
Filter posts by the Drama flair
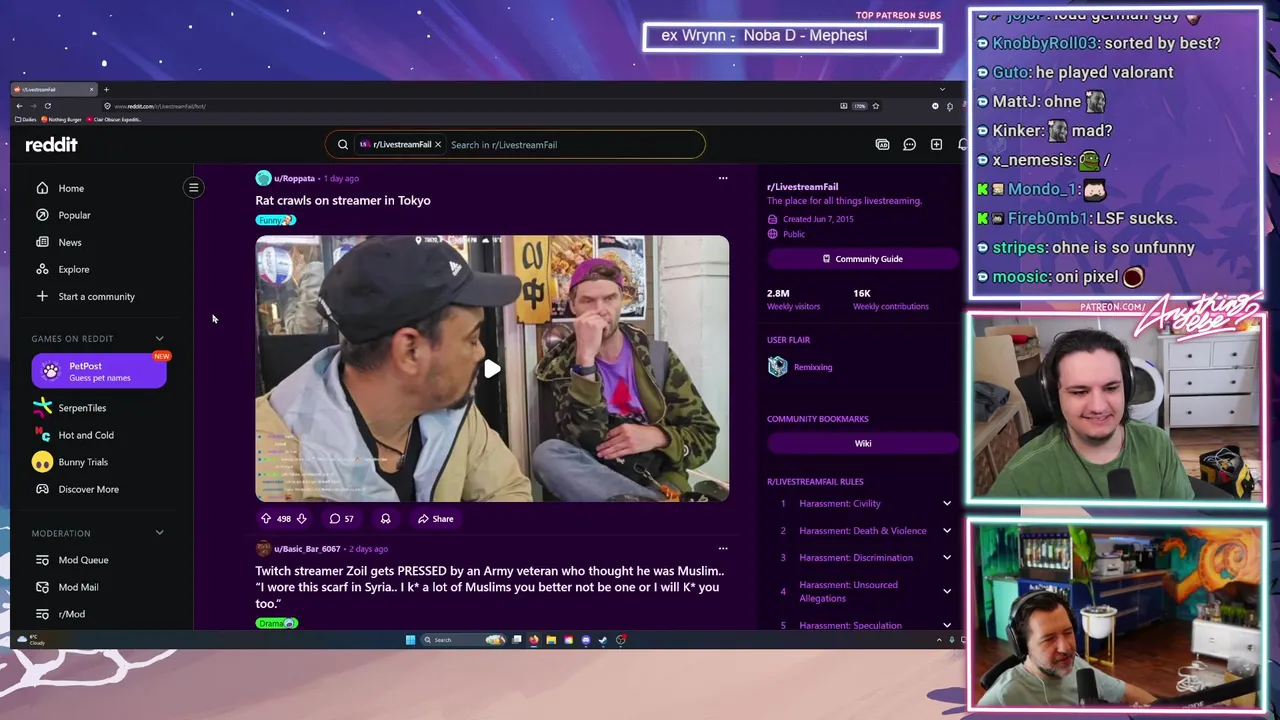(x=276, y=623)
